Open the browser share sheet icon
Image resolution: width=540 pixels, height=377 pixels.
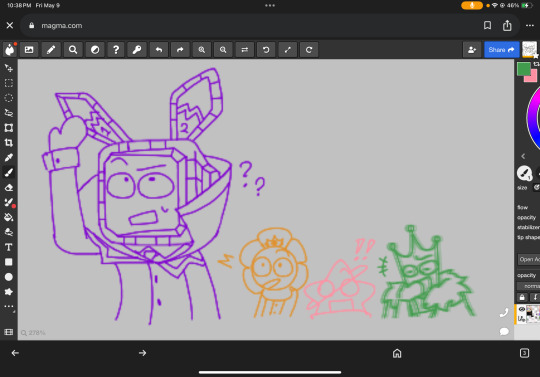point(507,25)
